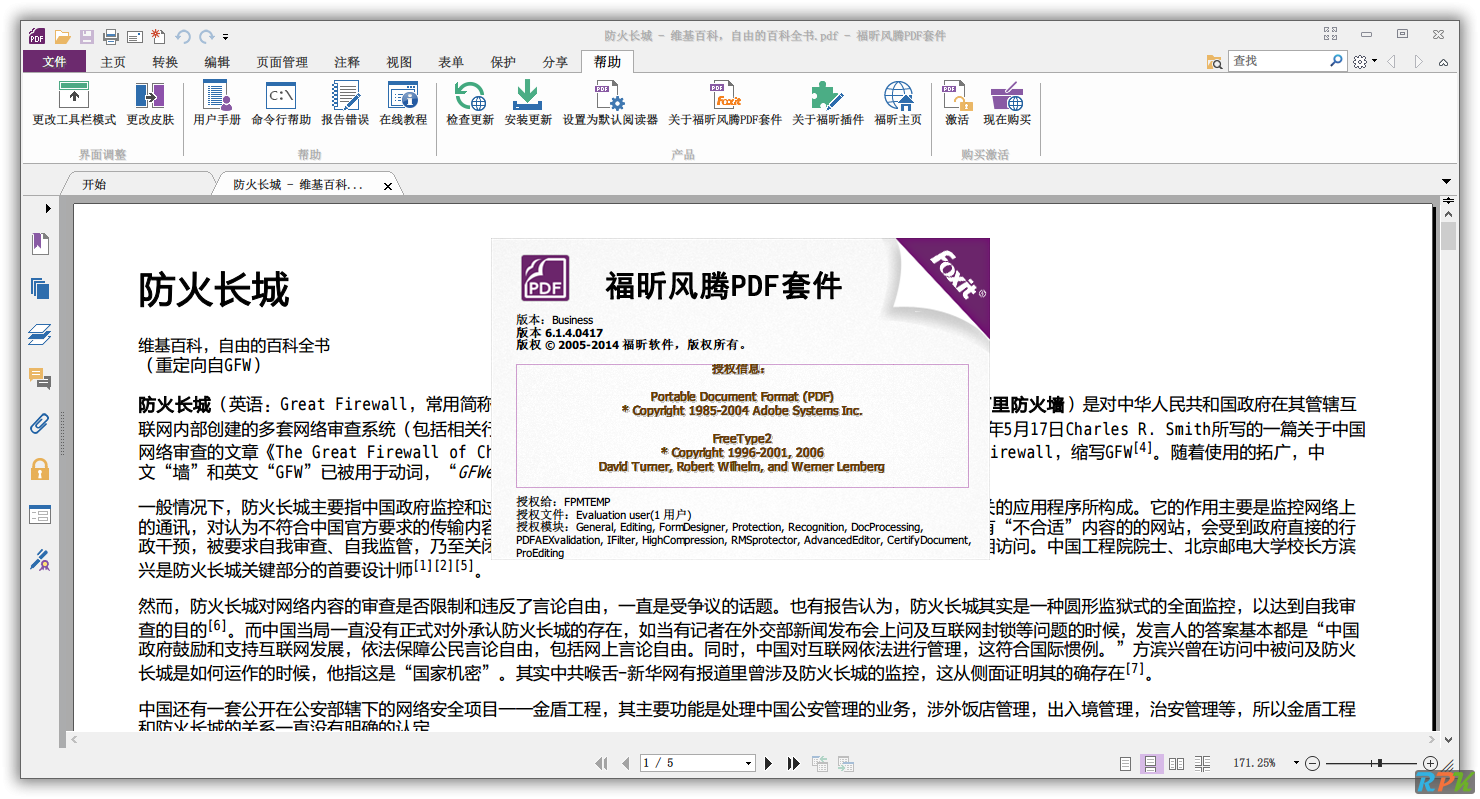Switch to the 编辑 ribbon tab
The image size is (1480, 799).
click(x=217, y=62)
